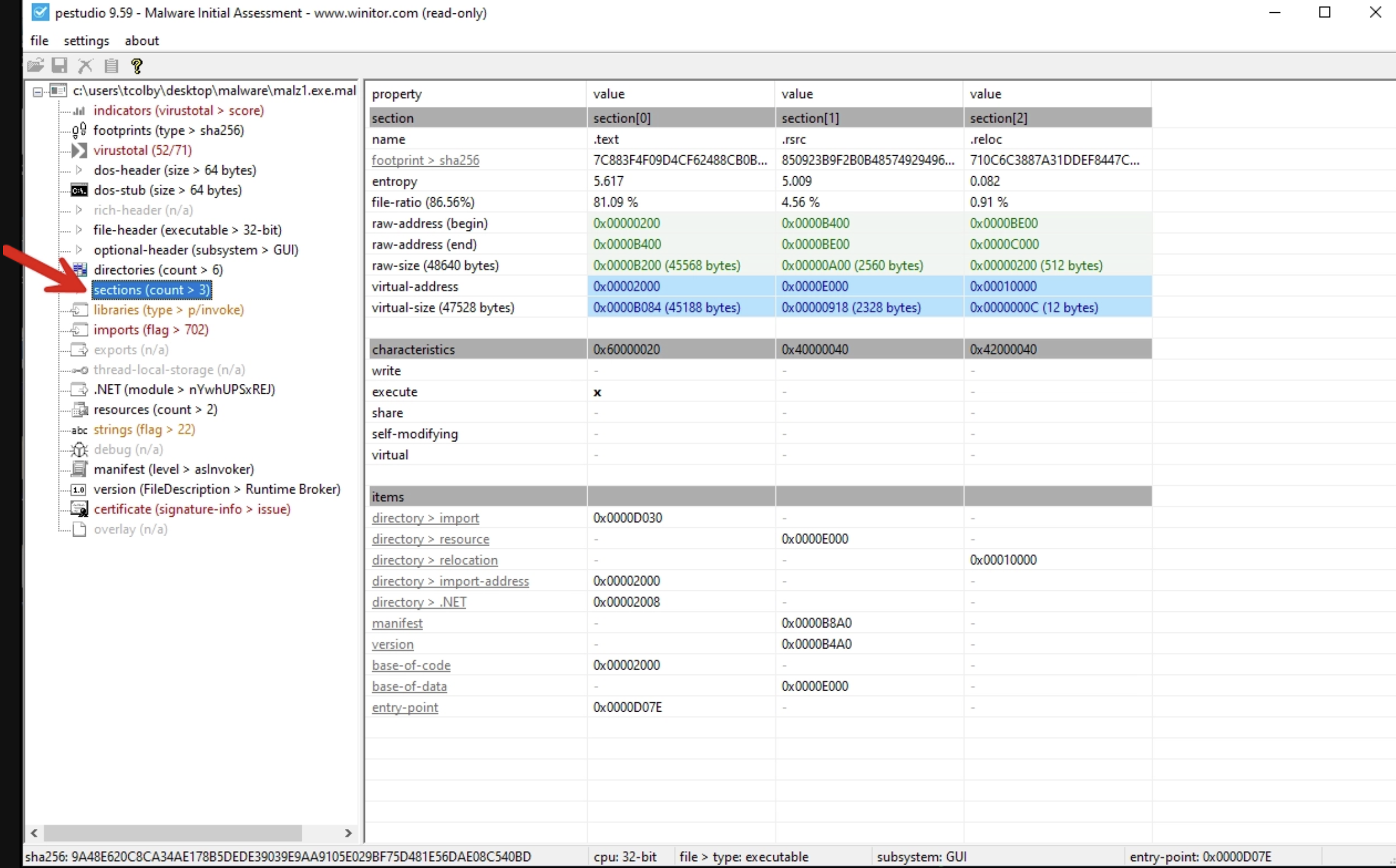This screenshot has width=1396, height=868.
Task: Click the open file toolbar icon
Action: coord(36,65)
